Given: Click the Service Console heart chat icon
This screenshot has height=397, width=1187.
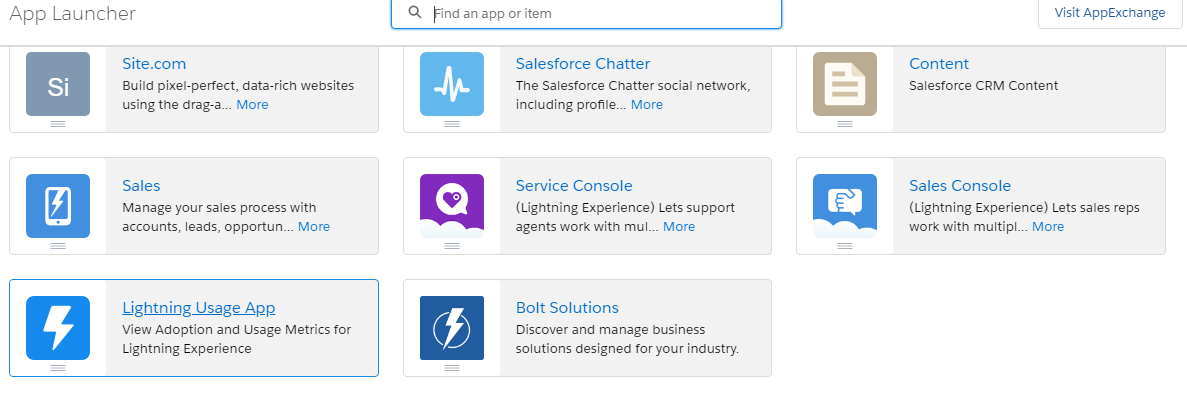Looking at the screenshot, I should pyautogui.click(x=452, y=206).
